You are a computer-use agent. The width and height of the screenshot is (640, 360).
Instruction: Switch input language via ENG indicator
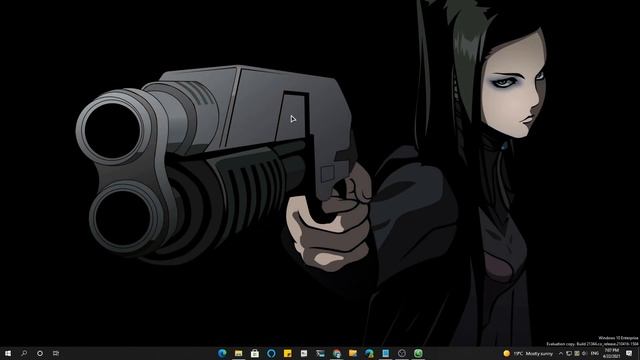tap(595, 353)
